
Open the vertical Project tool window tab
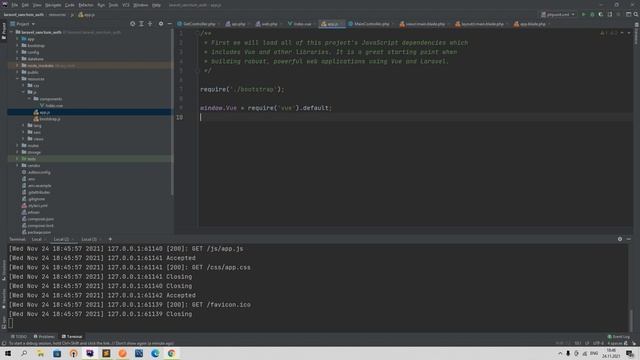pyautogui.click(x=4, y=32)
